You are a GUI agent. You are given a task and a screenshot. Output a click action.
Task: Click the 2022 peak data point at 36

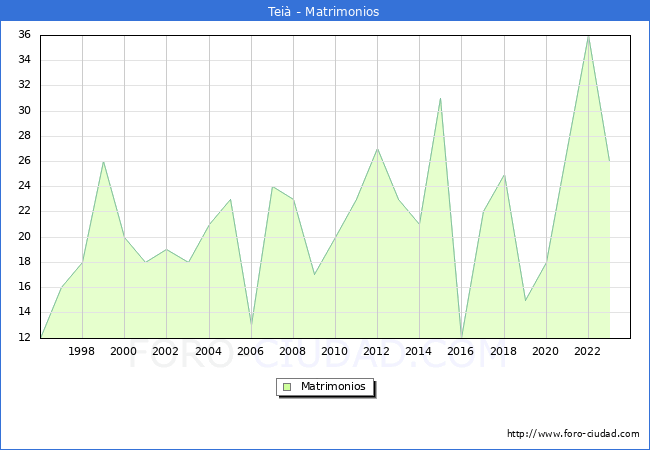coord(588,36)
